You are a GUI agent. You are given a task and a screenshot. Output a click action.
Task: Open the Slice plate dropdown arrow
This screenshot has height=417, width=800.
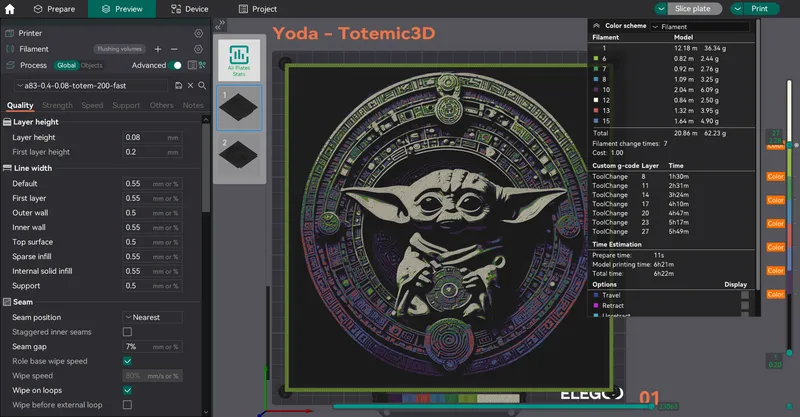pos(661,9)
